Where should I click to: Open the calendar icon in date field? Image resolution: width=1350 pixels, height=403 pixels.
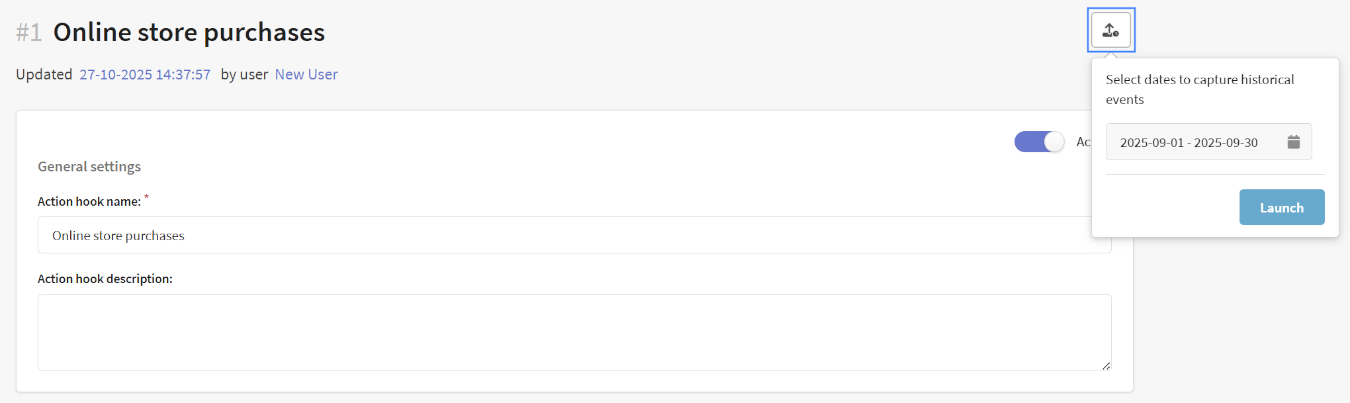tap(1293, 142)
